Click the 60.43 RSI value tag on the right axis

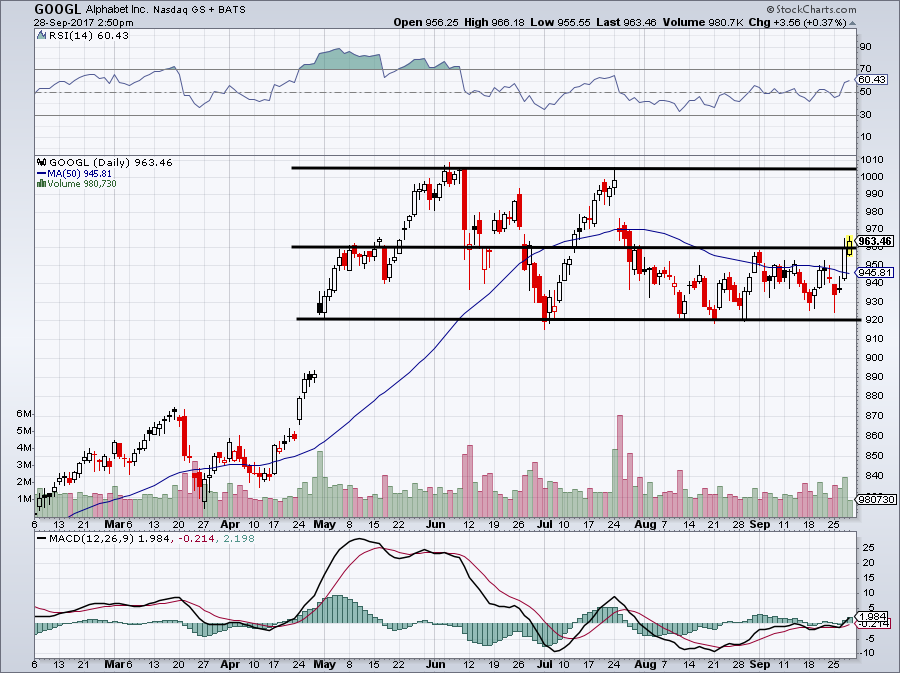click(x=872, y=80)
